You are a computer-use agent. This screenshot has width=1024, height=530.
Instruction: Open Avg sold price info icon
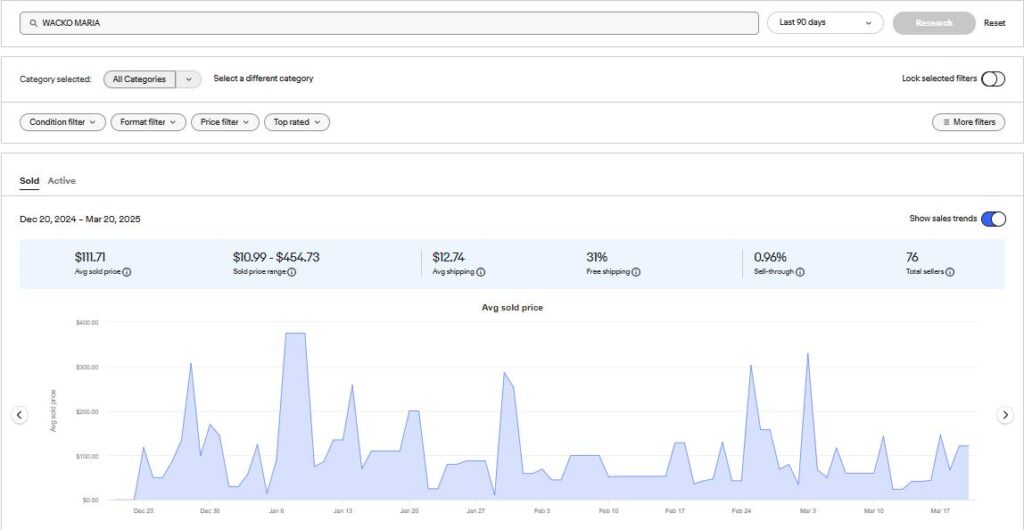pyautogui.click(x=127, y=272)
